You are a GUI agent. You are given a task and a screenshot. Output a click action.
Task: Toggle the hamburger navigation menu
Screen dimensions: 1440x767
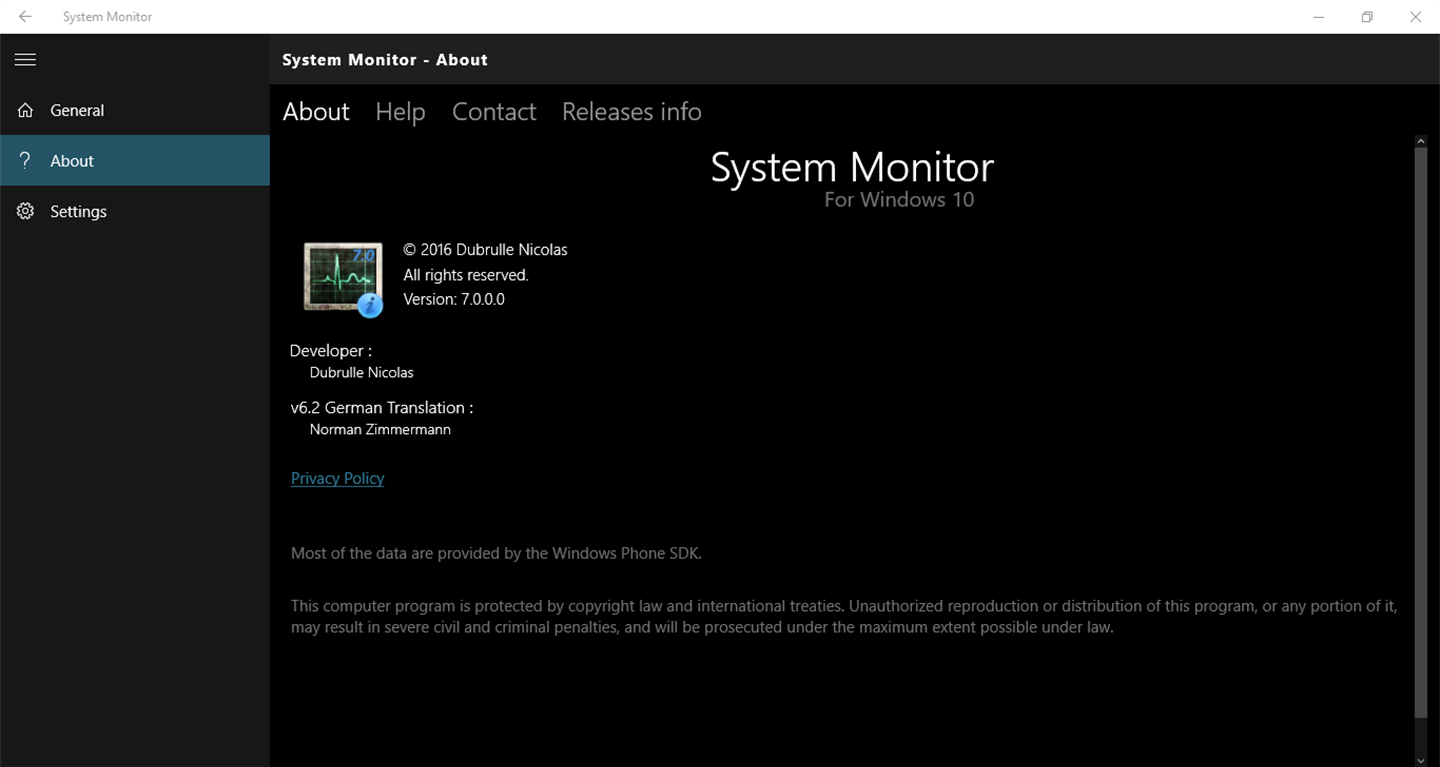25,60
